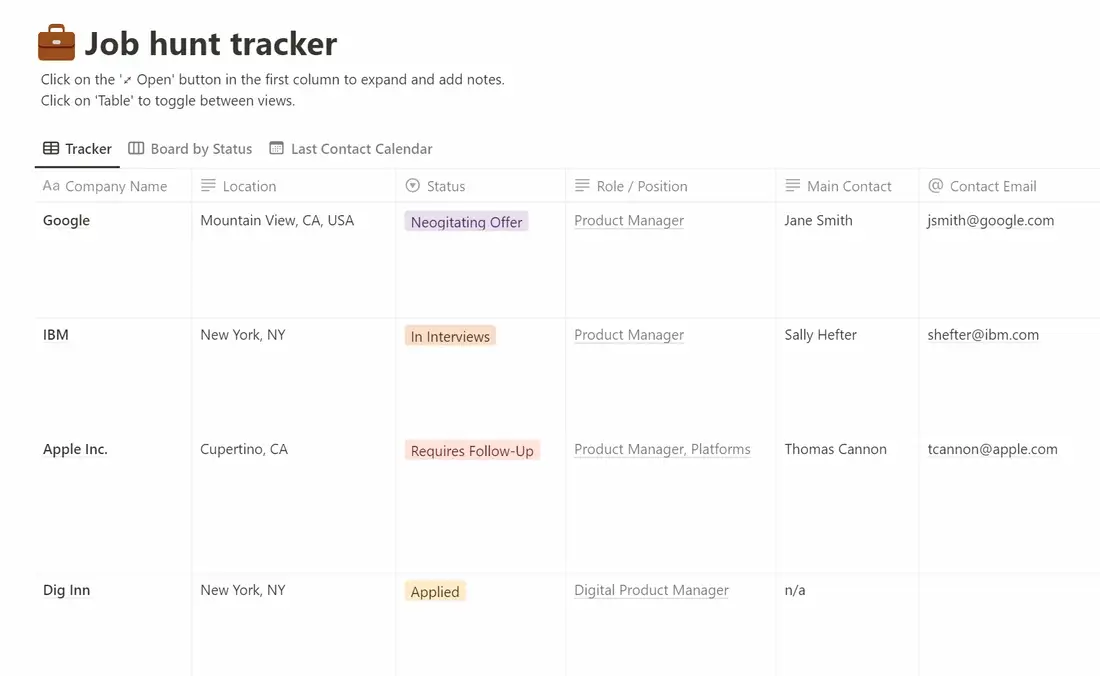The width and height of the screenshot is (1100, 676).
Task: Click the yellow Applied status tag
Action: pos(435,591)
